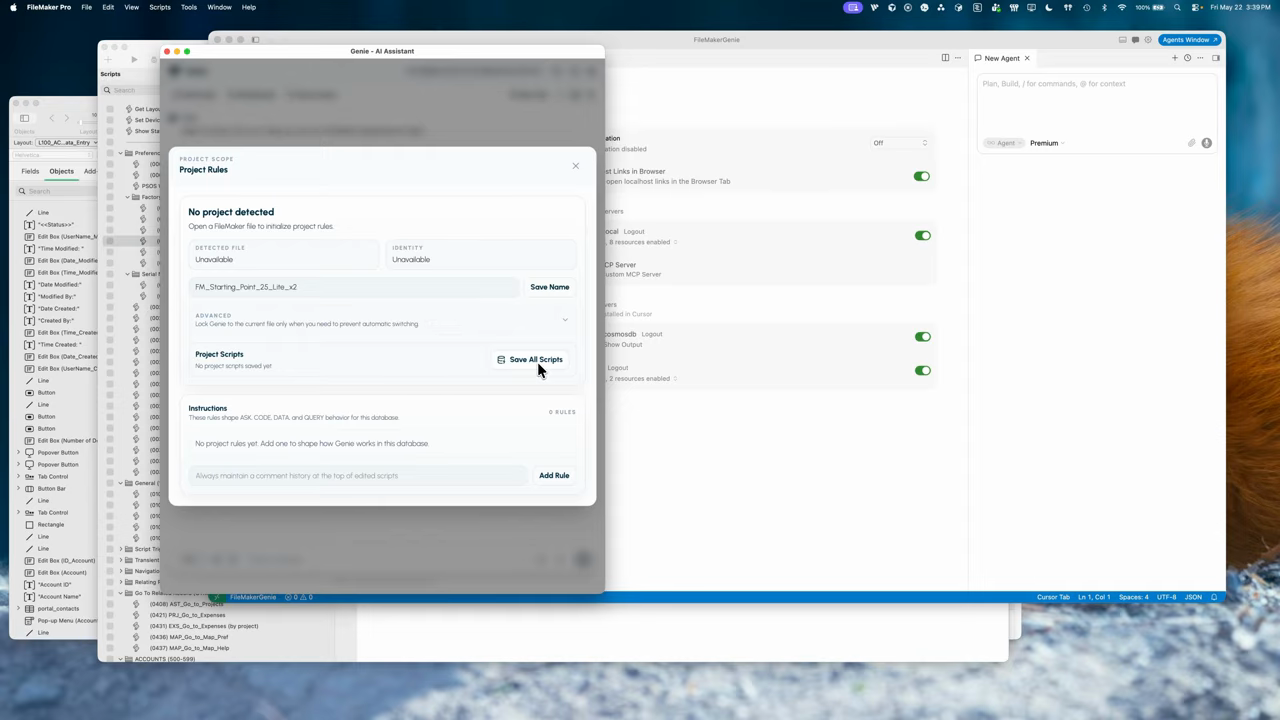Click Save Name next to the file name field
The width and height of the screenshot is (1280, 720).
pyautogui.click(x=549, y=287)
